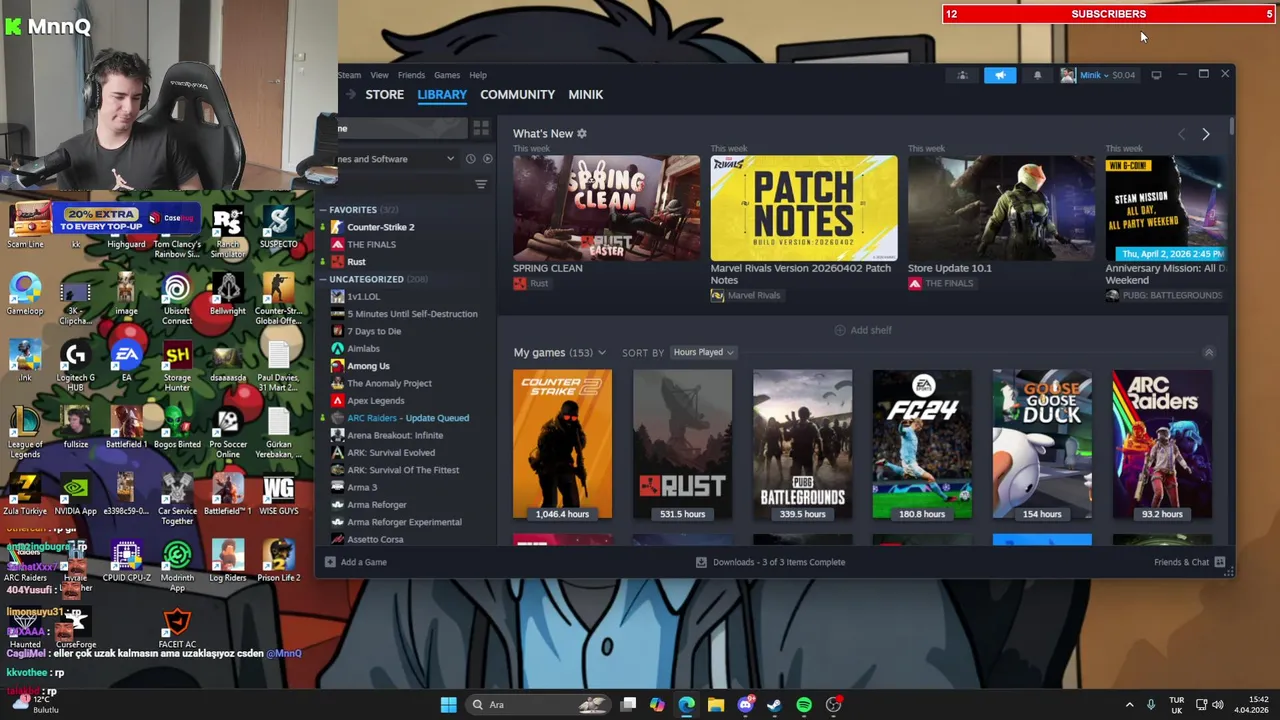Show next What's New items arrow
This screenshot has width=1280, height=720.
point(1205,134)
